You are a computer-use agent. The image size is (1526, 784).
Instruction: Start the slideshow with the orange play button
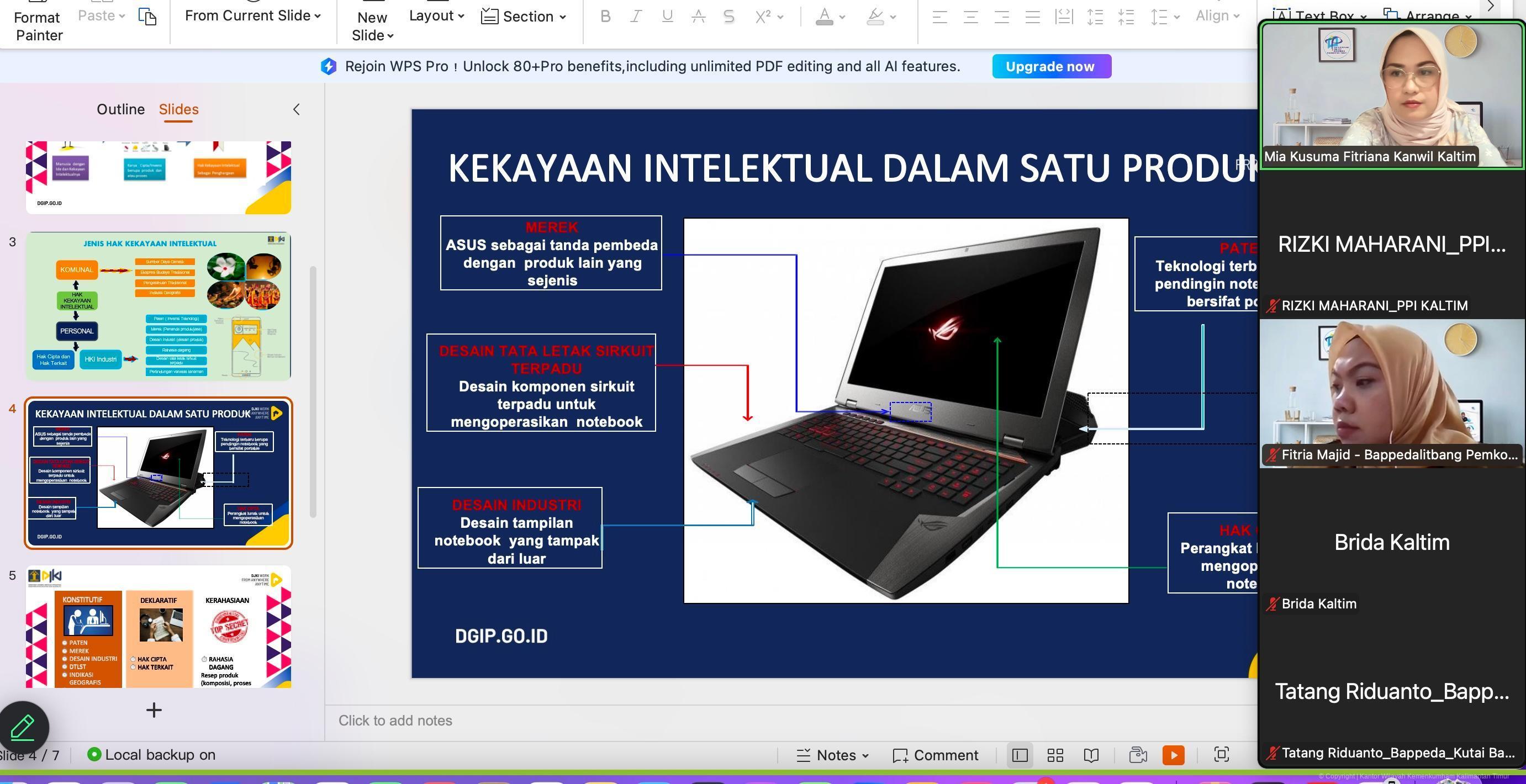click(1174, 755)
